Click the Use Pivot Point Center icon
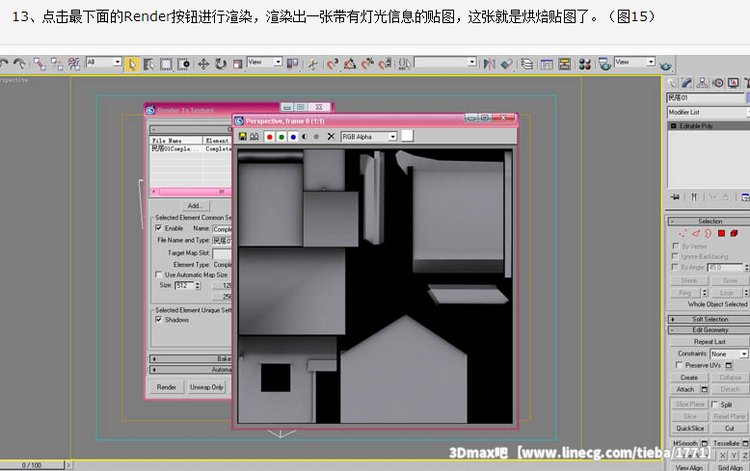 292,64
